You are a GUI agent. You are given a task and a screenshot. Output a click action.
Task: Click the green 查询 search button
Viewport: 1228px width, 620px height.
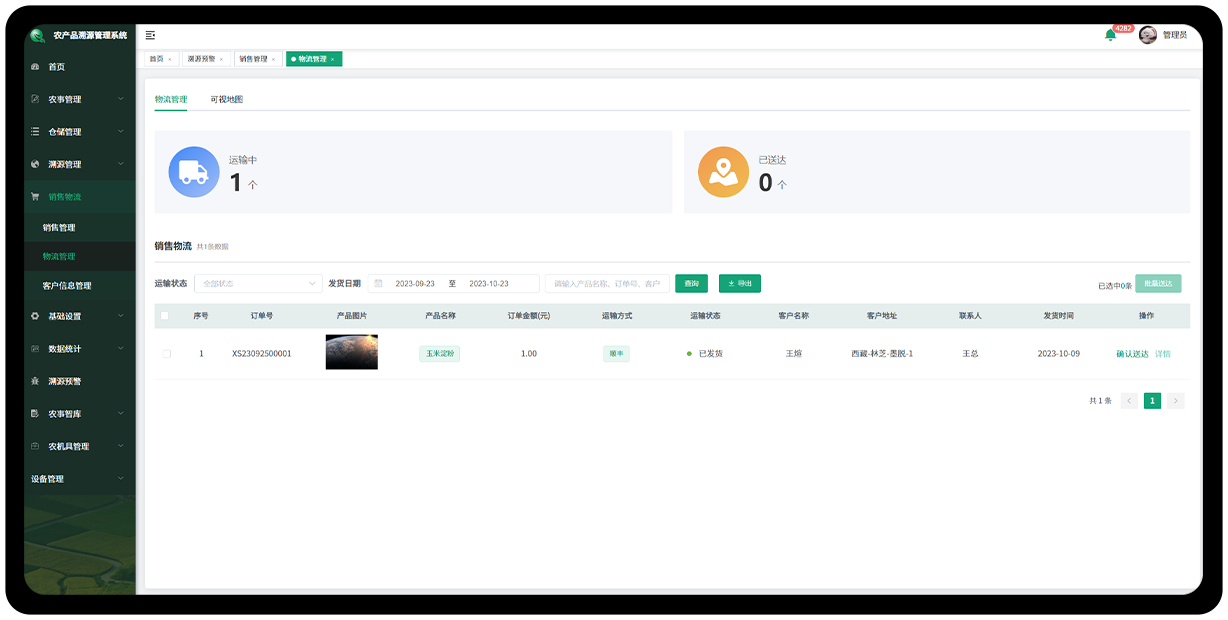tap(691, 284)
